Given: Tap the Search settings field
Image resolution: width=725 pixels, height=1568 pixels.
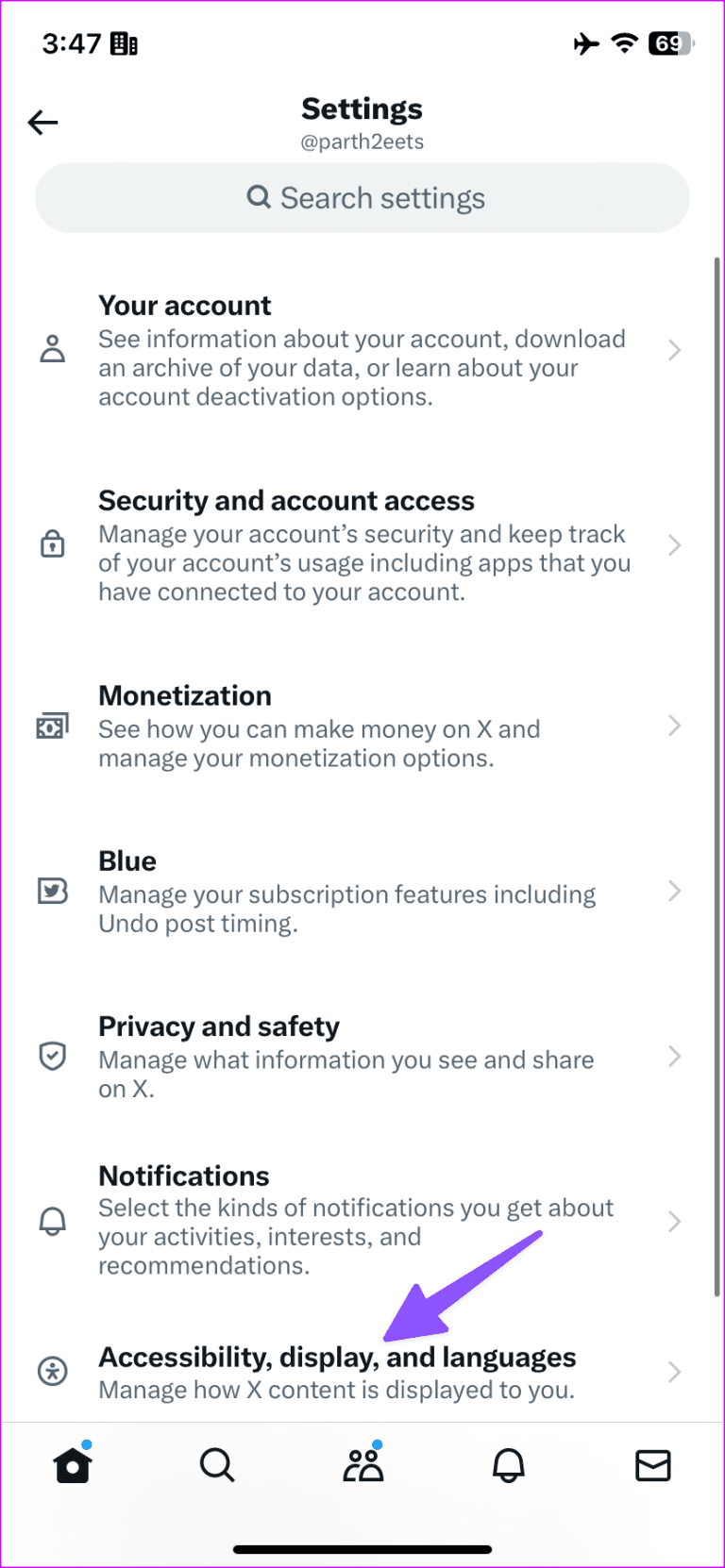Looking at the screenshot, I should coord(362,197).
